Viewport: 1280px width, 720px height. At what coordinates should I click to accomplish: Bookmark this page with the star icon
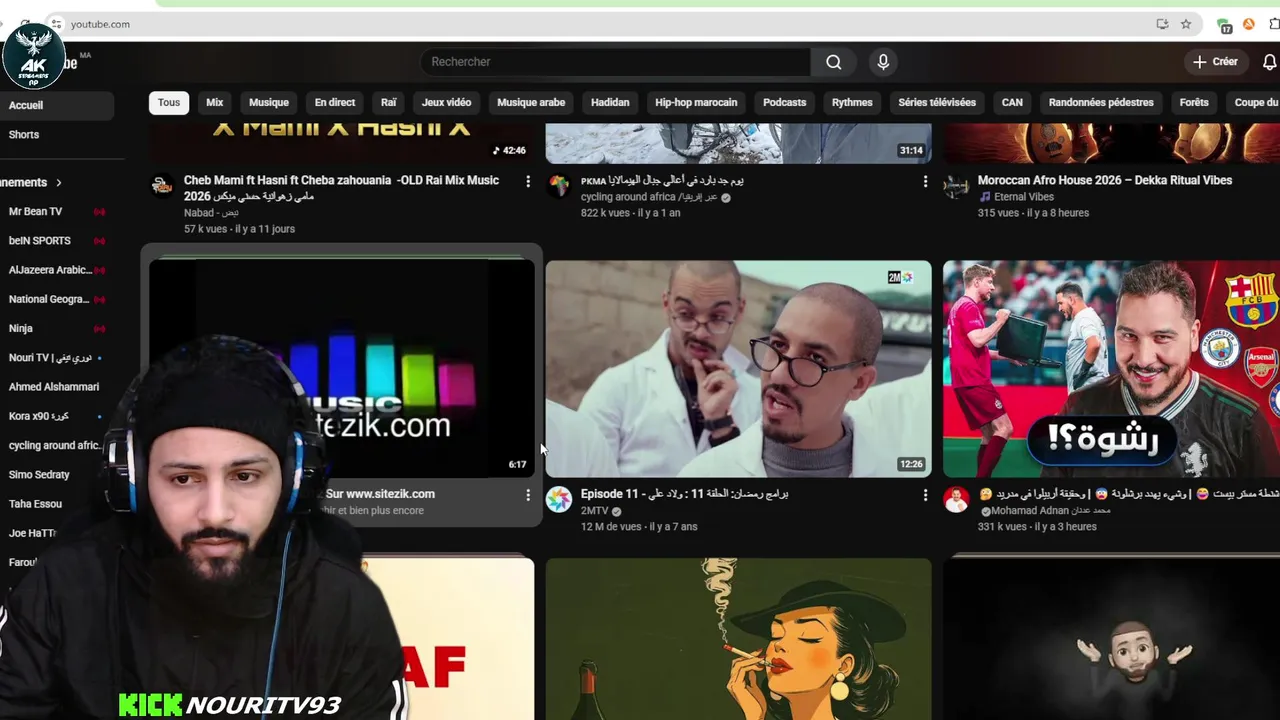coord(1186,24)
